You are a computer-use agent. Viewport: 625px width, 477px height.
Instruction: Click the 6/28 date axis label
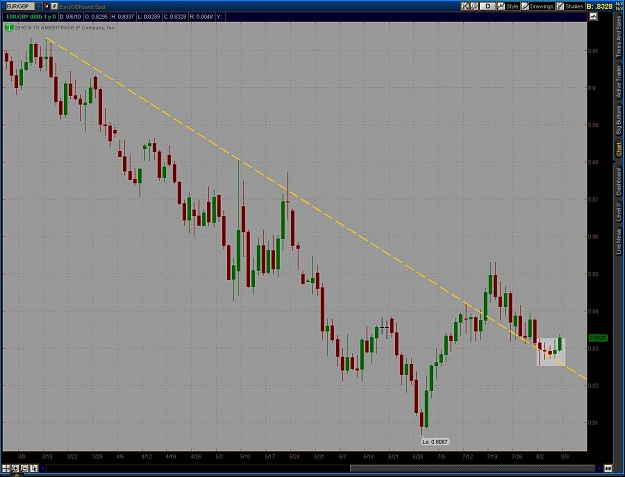[417, 457]
